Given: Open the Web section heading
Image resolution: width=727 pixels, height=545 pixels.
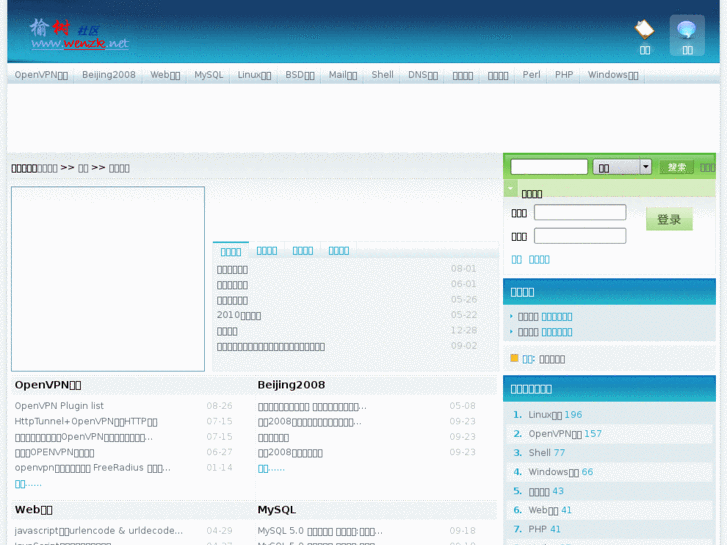Looking at the screenshot, I should 33,510.
